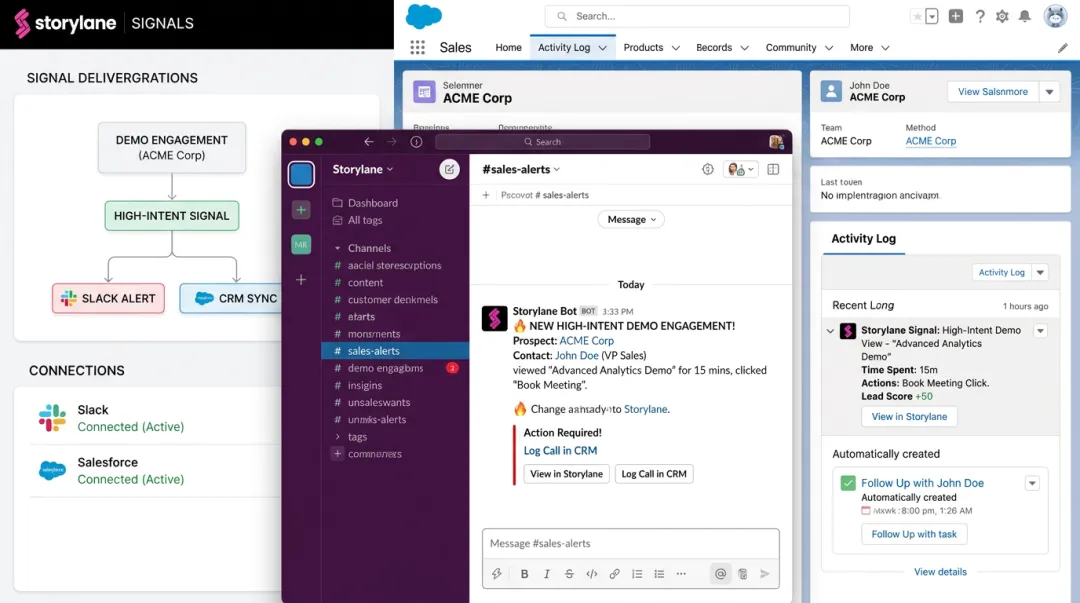1080x603 pixels.
Task: Apply bold formatting in Slack composer
Action: point(524,573)
